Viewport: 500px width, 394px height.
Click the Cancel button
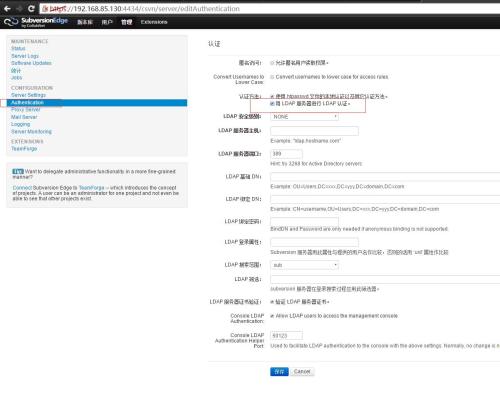tap(302, 371)
